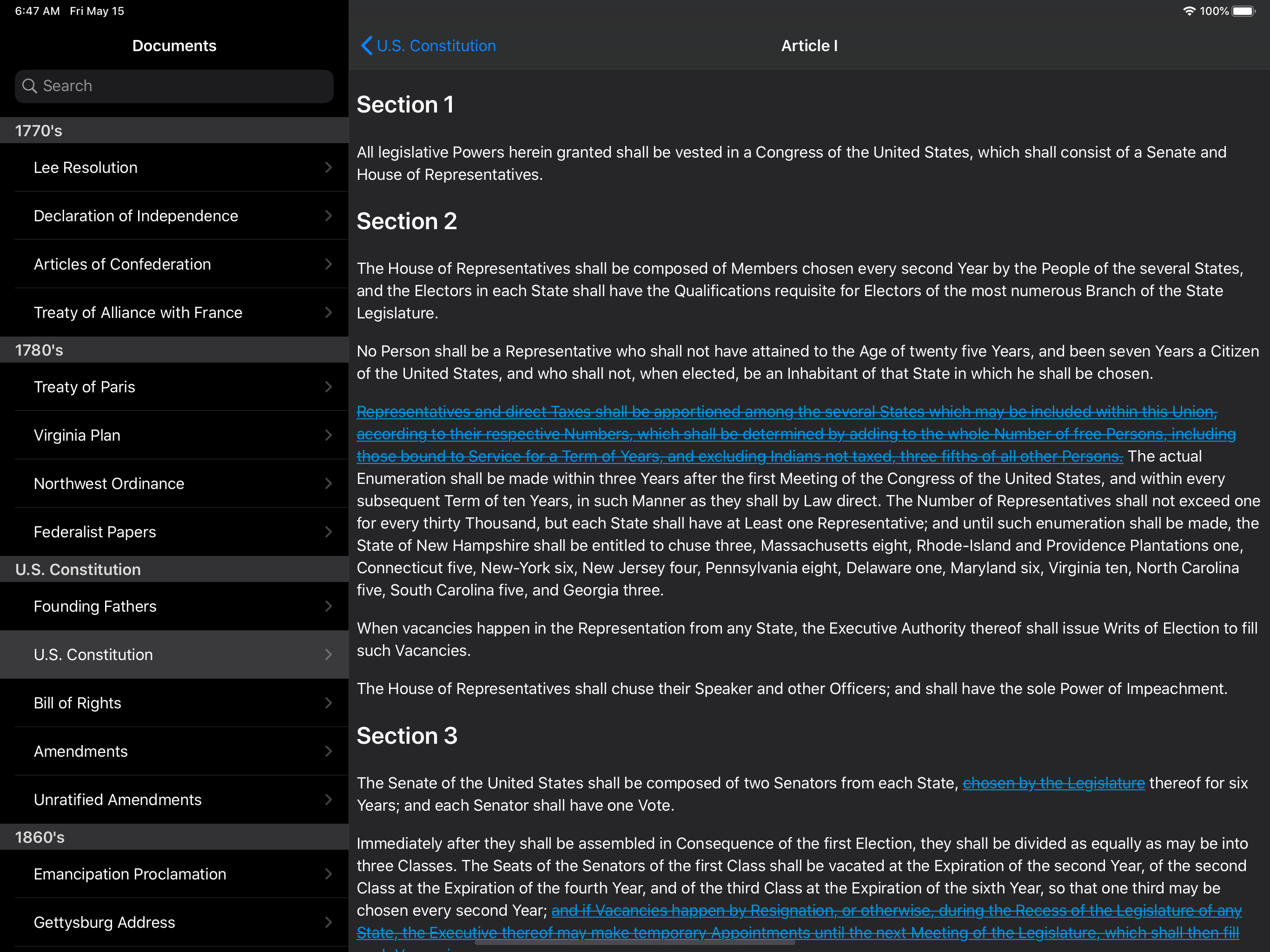This screenshot has width=1270, height=952.
Task: Tap the Documents sidebar title
Action: (x=174, y=46)
